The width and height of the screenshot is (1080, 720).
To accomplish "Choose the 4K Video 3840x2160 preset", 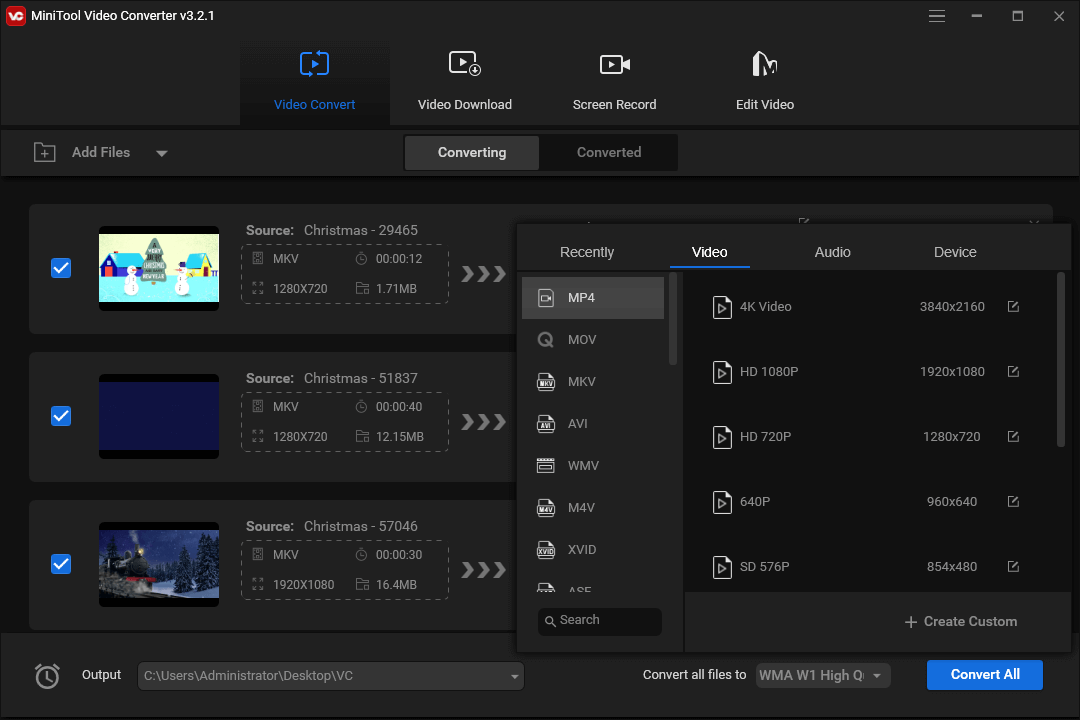I will (870, 307).
